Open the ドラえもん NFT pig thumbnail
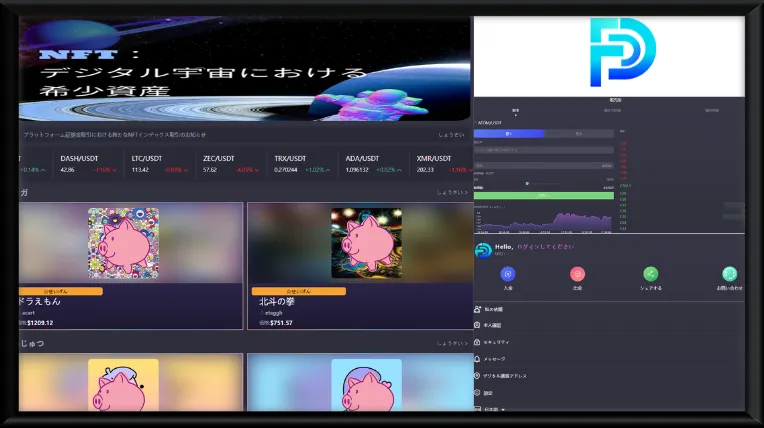The image size is (764, 428). coord(123,243)
